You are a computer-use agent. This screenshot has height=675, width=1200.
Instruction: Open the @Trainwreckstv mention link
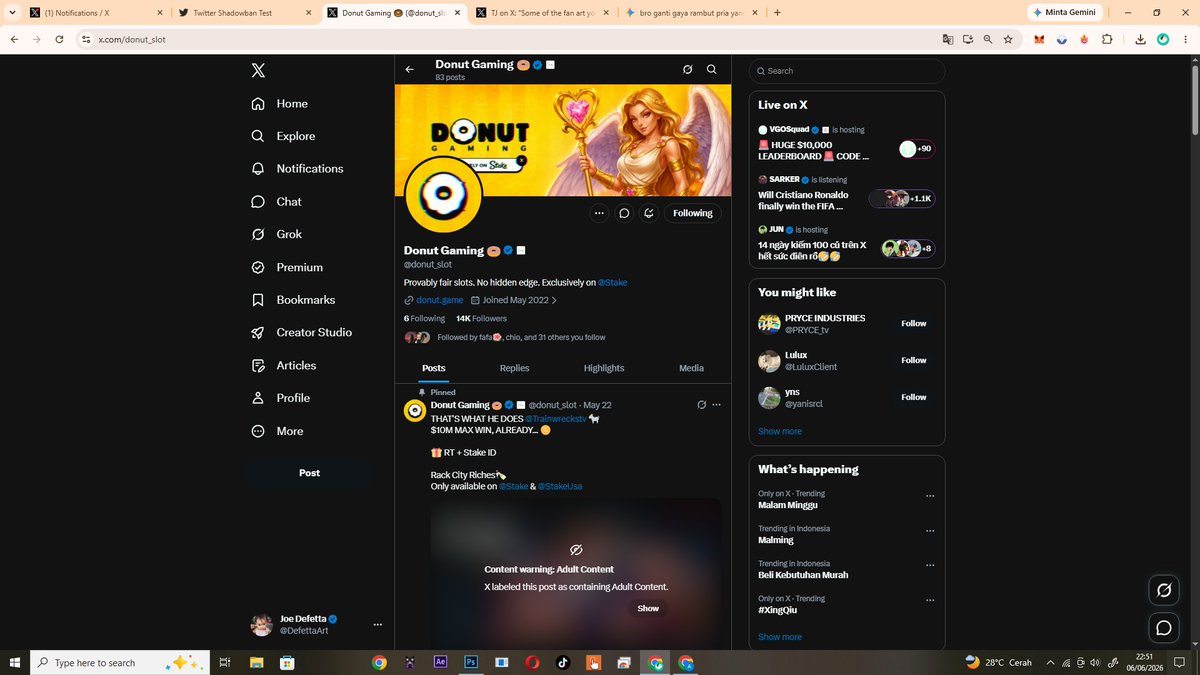pos(555,419)
